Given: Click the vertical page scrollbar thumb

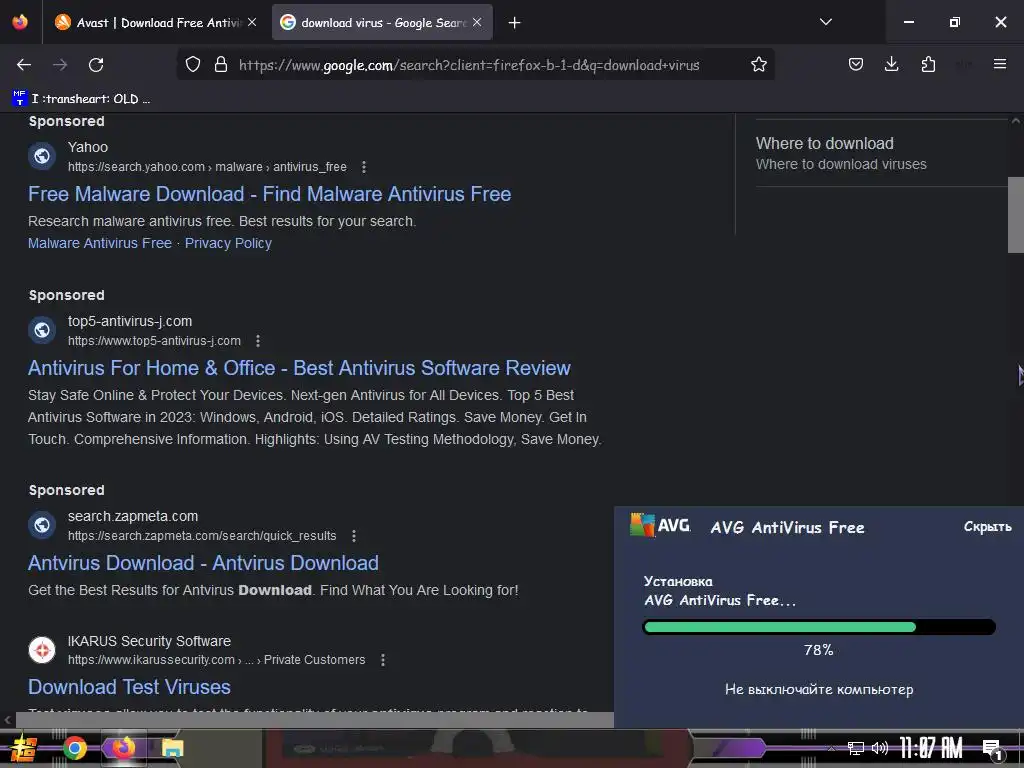Looking at the screenshot, I should point(1016,215).
